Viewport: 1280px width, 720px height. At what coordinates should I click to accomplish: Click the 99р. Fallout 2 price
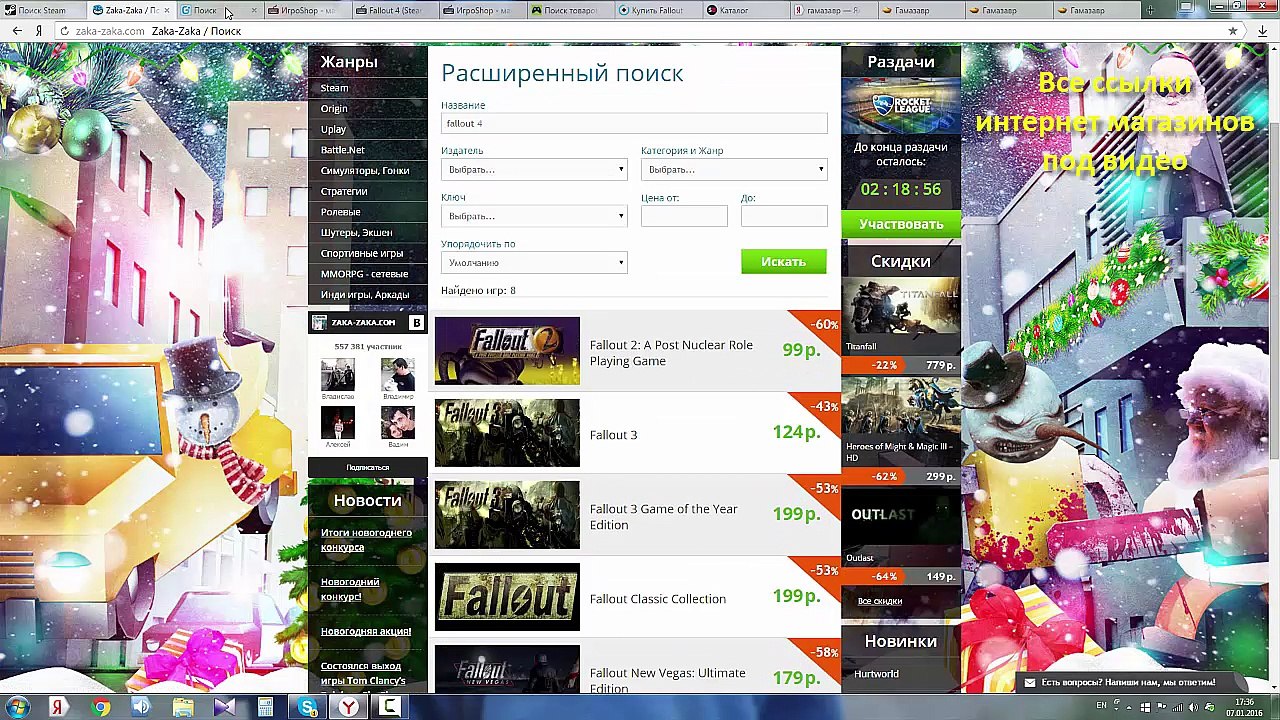(801, 350)
